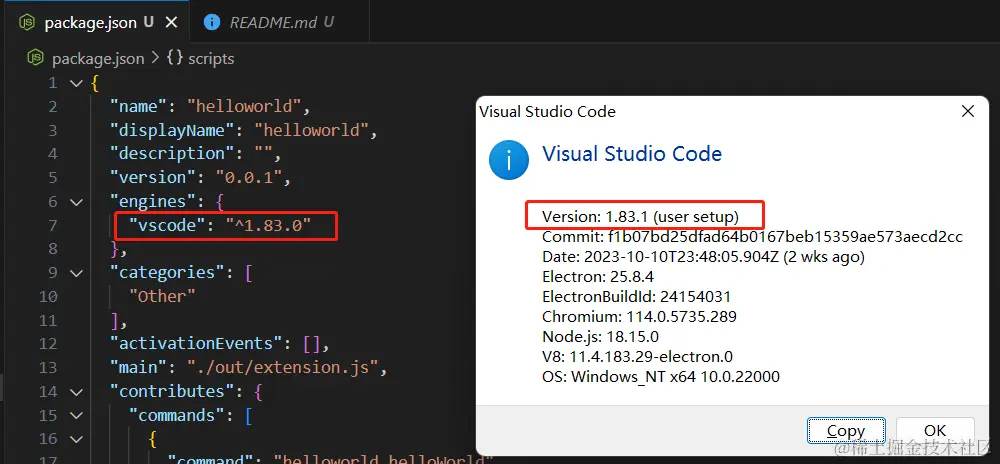Click the Node.js icon on package.json tab
This screenshot has width=1000, height=464.
27,22
